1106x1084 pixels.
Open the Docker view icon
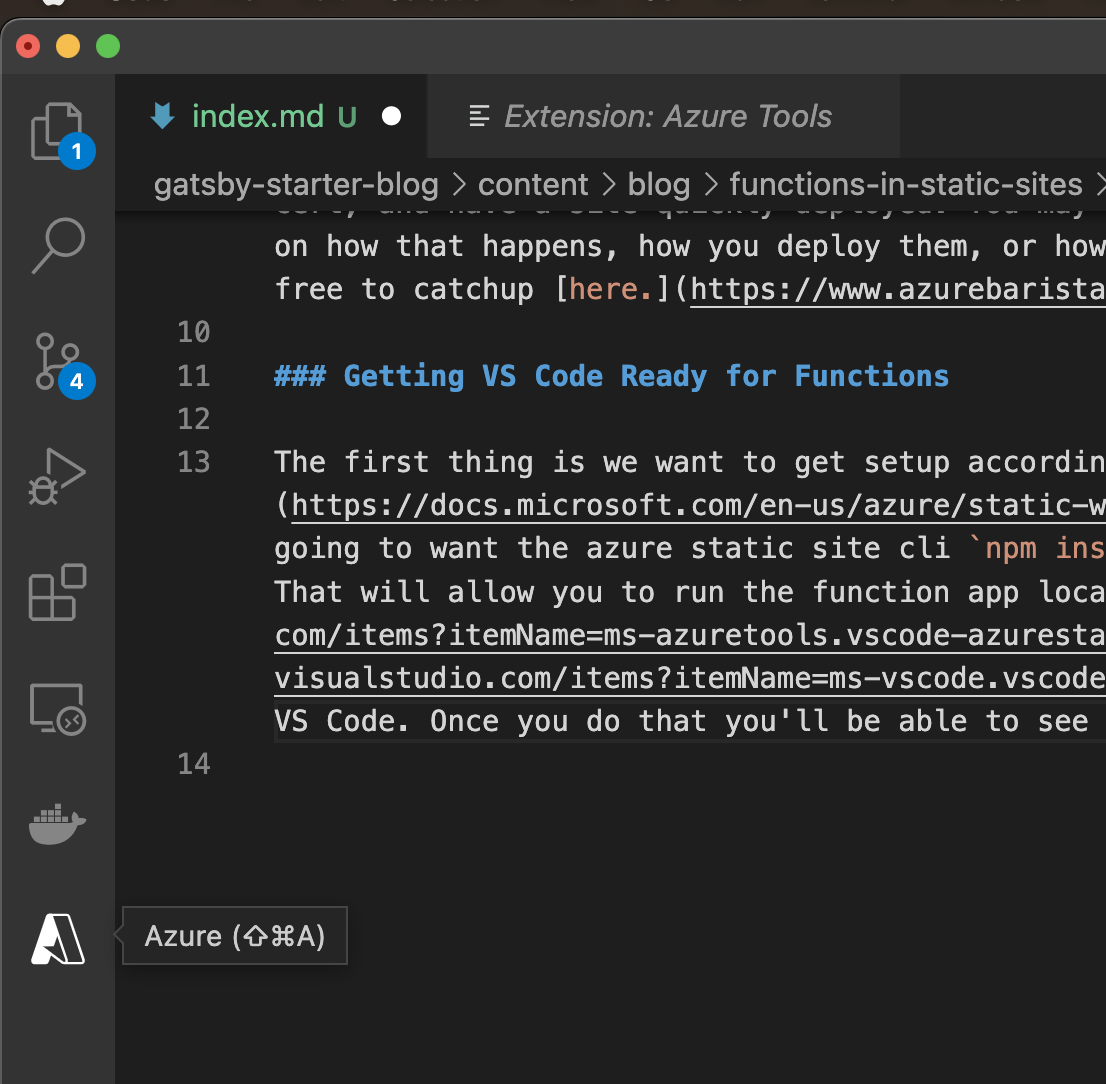57,824
